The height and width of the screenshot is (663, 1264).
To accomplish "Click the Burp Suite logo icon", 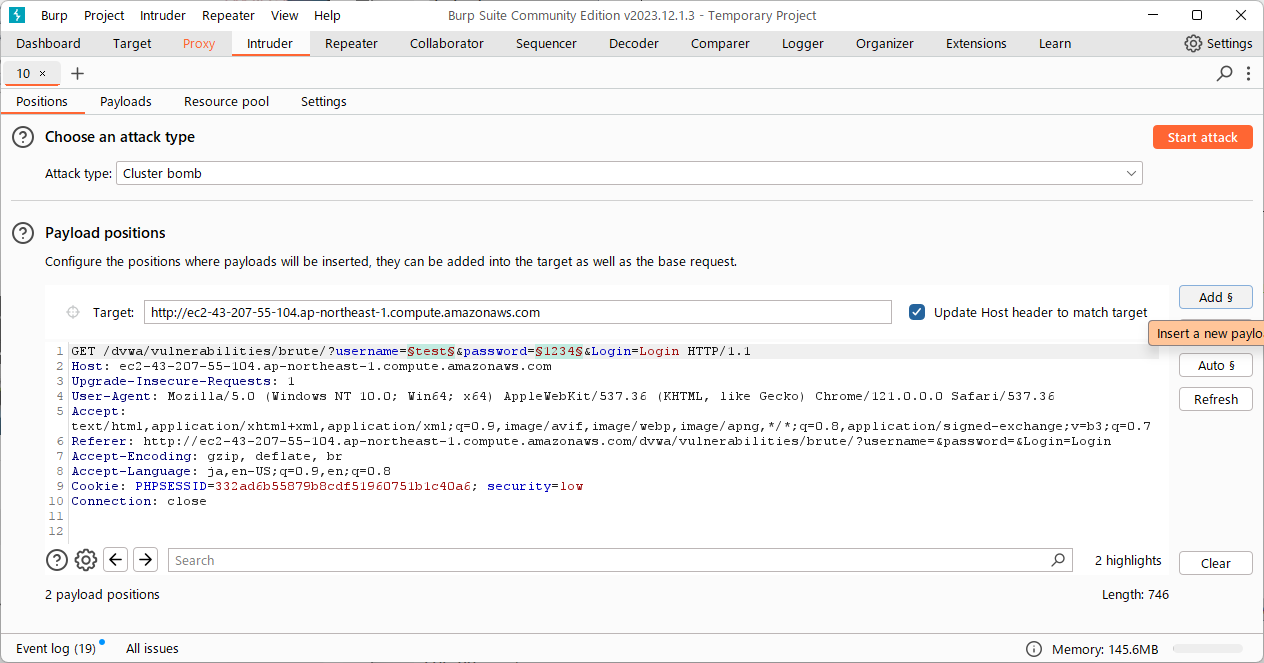I will [x=16, y=15].
